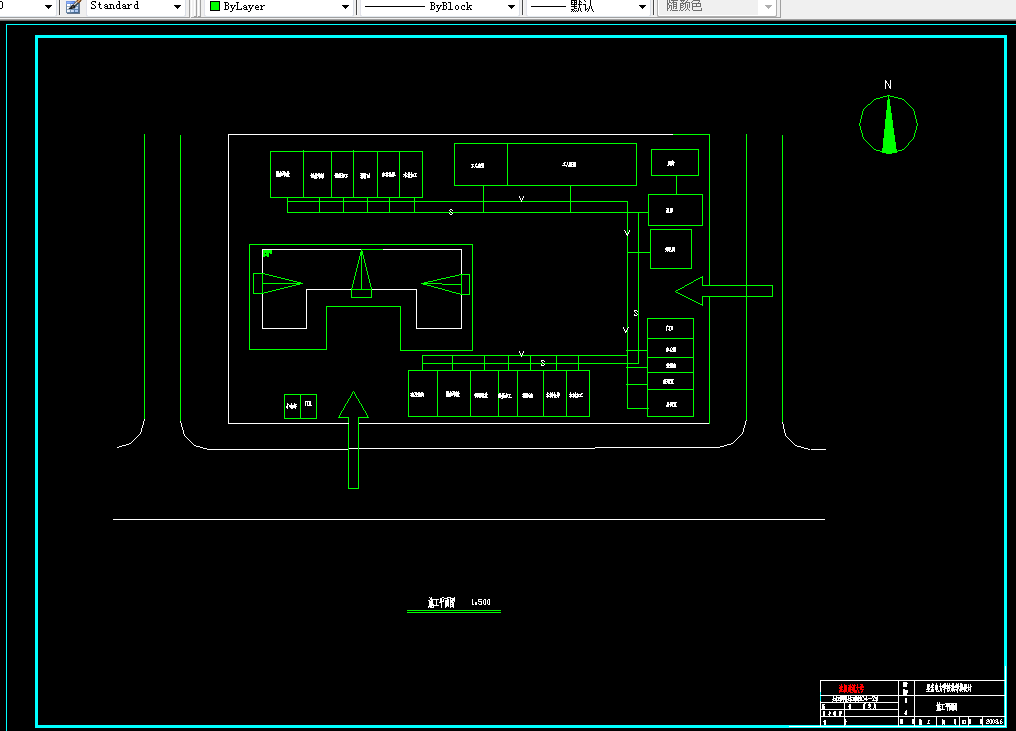Image resolution: width=1016 pixels, height=731 pixels.
Task: Select the green left-pointing entrance arrow
Action: pyautogui.click(x=724, y=291)
